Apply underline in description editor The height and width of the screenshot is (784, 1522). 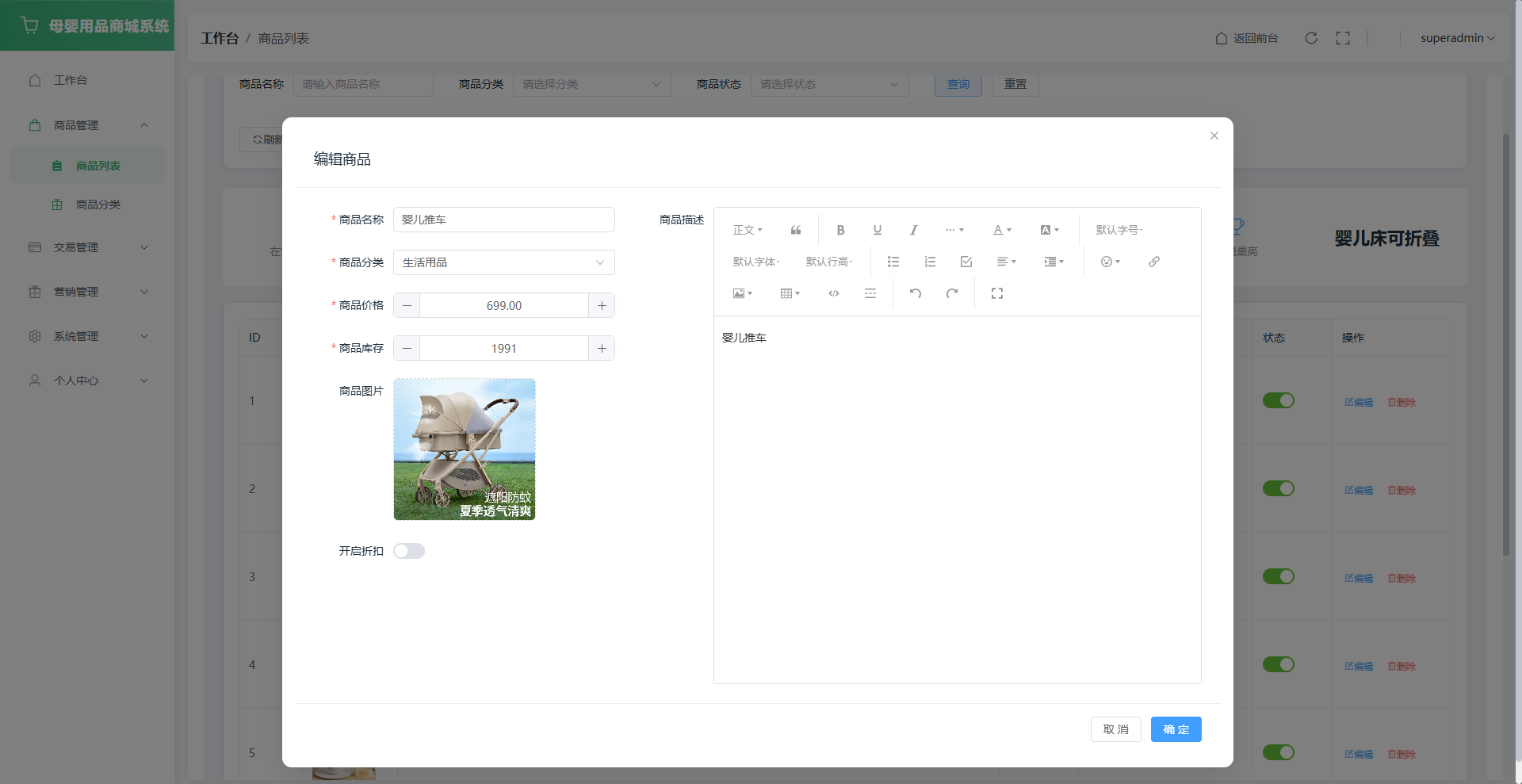(x=877, y=230)
